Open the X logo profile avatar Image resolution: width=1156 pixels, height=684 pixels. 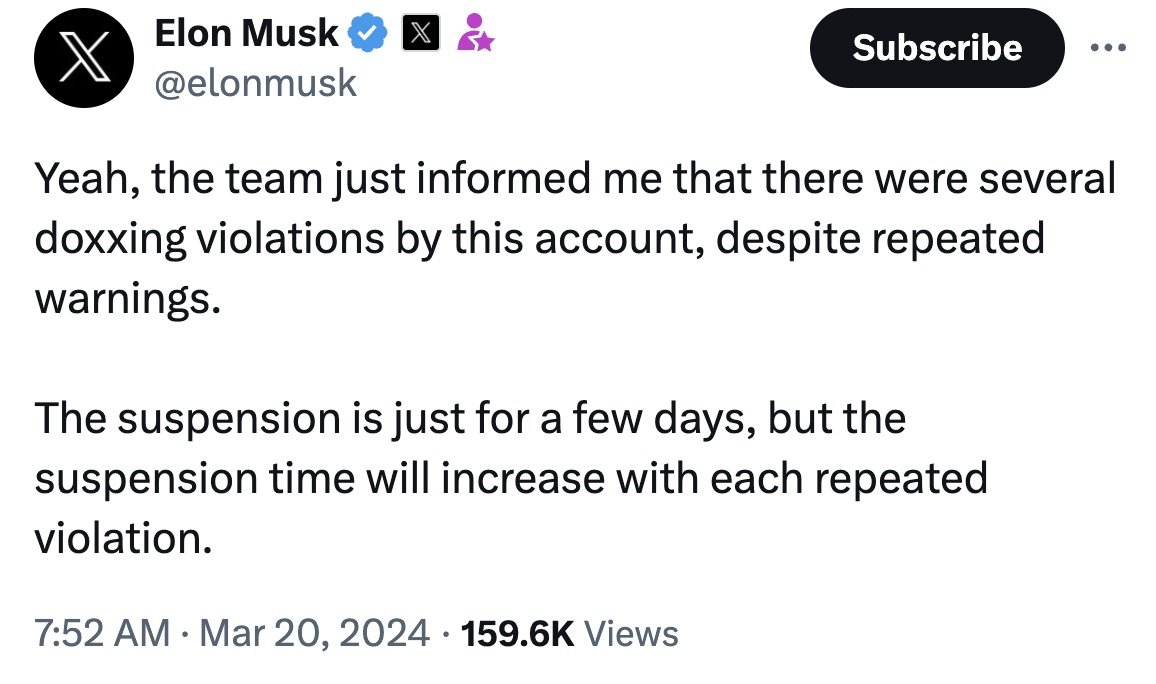[83, 57]
